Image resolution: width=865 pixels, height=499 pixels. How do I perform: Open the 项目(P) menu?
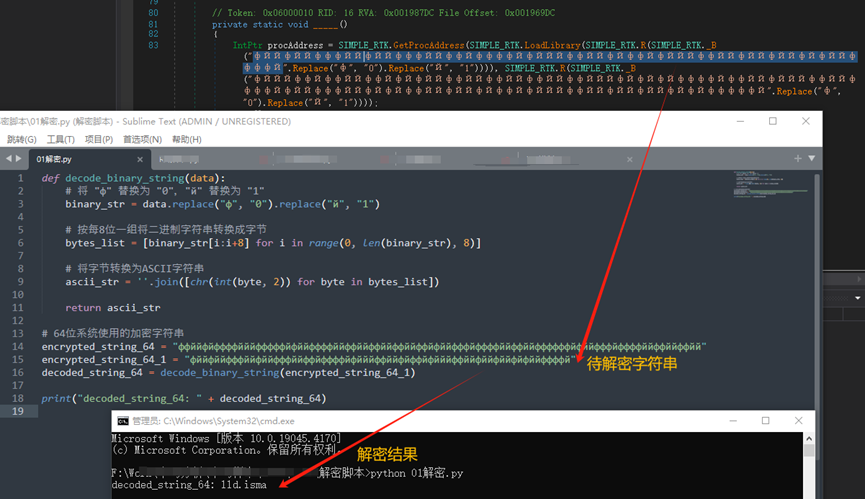pos(99,139)
